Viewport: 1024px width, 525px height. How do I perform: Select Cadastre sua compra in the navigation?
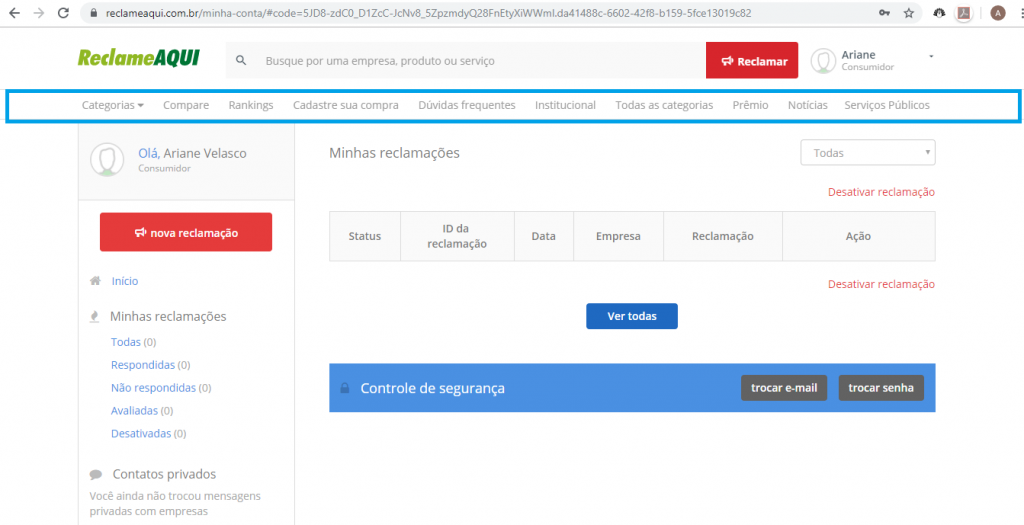coord(345,105)
